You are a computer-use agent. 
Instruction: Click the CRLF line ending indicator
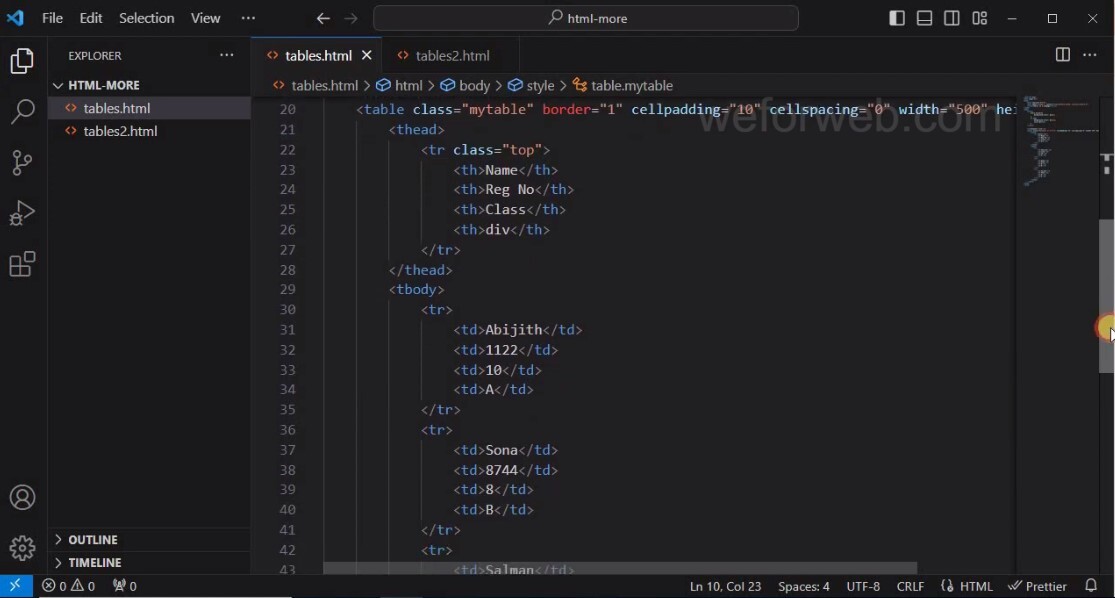click(x=910, y=586)
